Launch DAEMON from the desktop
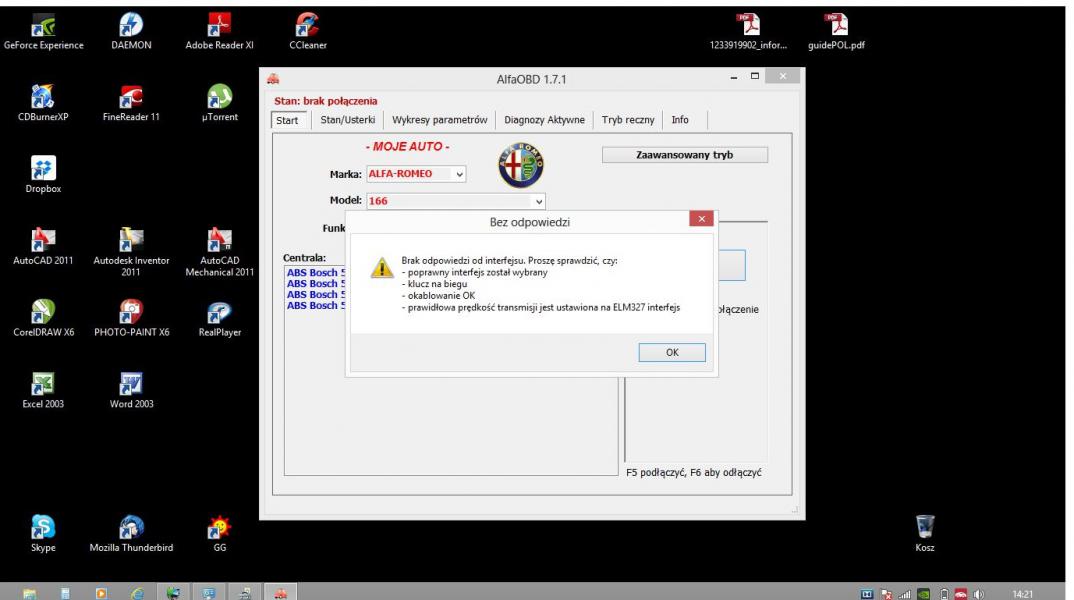The image size is (1074, 600). click(131, 32)
